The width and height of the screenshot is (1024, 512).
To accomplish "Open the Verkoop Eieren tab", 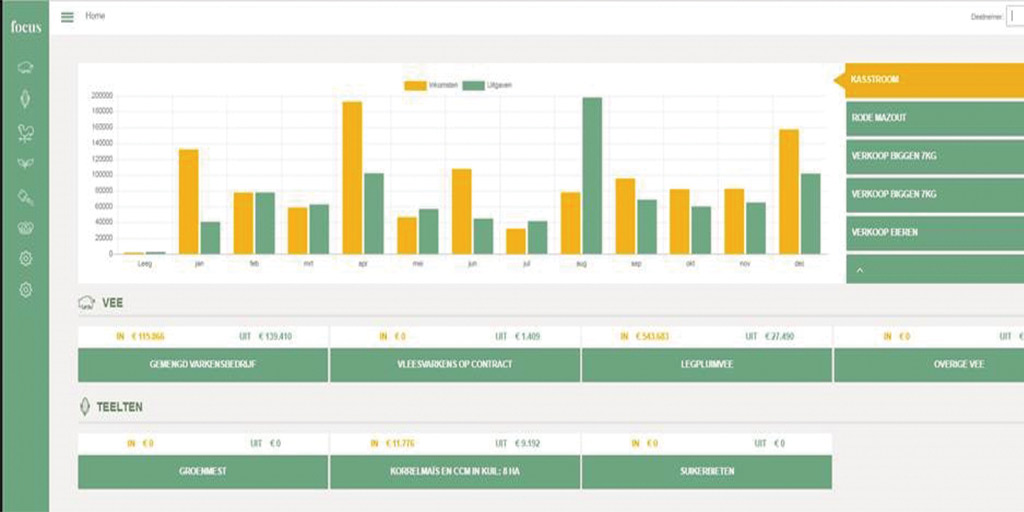I will click(935, 232).
